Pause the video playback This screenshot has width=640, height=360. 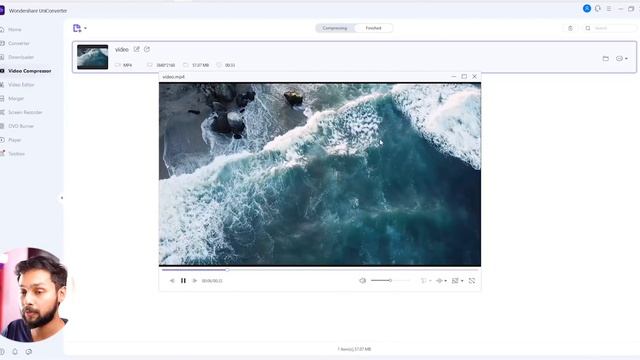click(x=183, y=281)
